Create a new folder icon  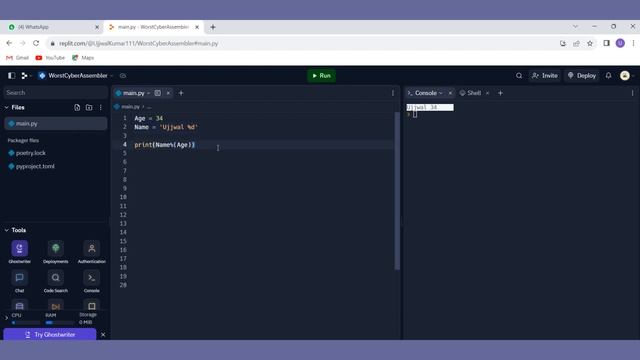[x=89, y=107]
